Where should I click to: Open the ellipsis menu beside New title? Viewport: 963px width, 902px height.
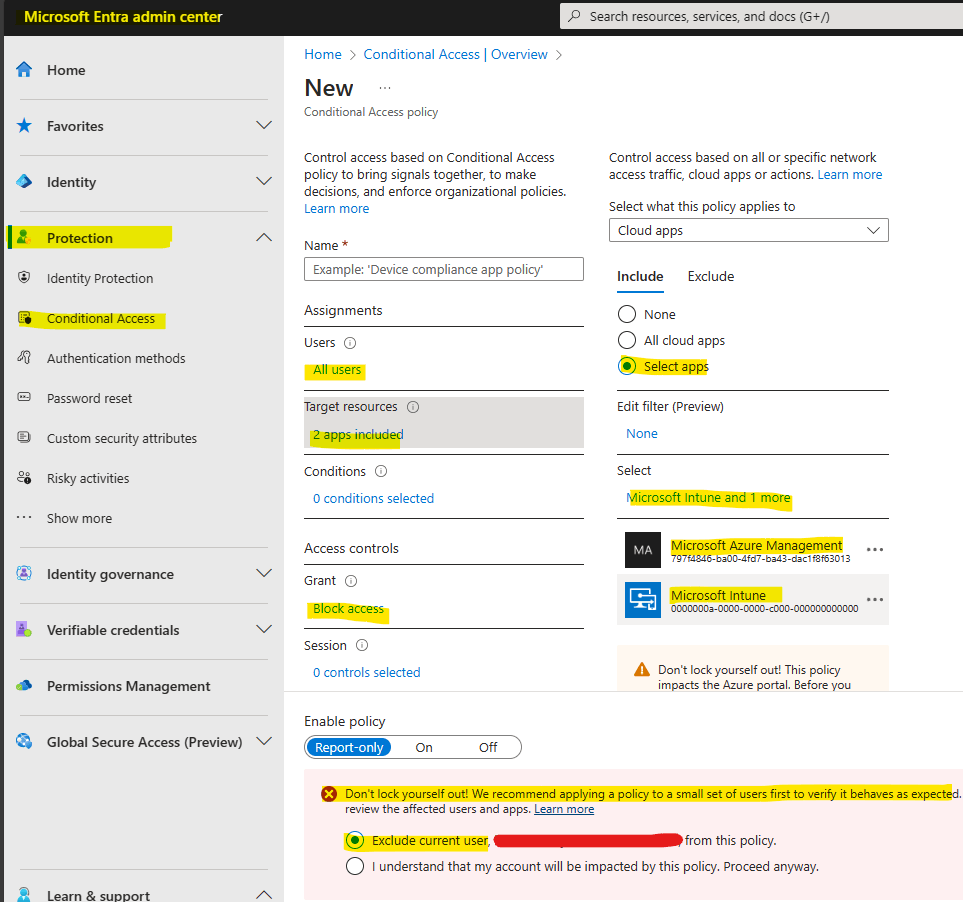[384, 88]
